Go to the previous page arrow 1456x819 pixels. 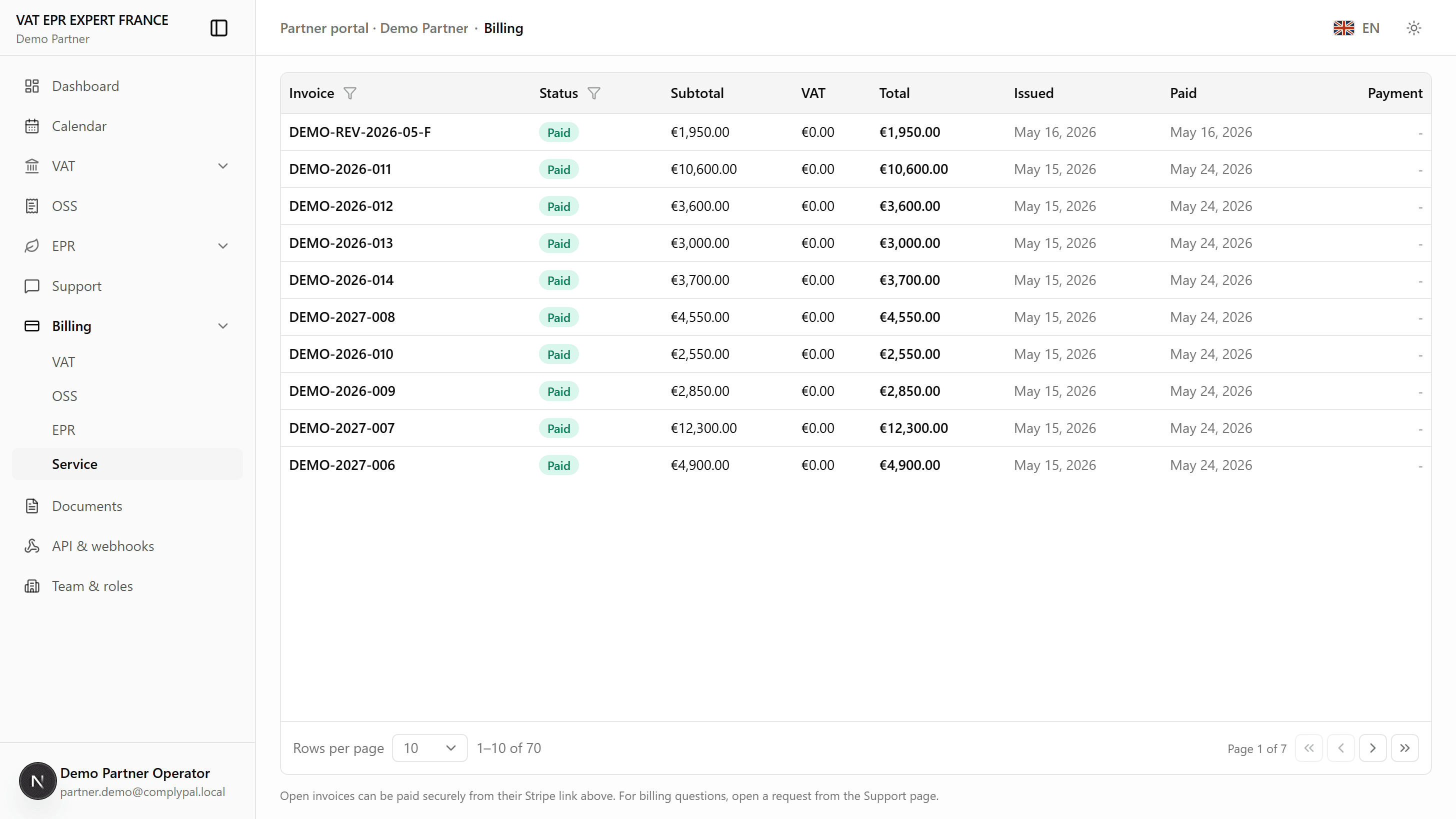[x=1340, y=748]
